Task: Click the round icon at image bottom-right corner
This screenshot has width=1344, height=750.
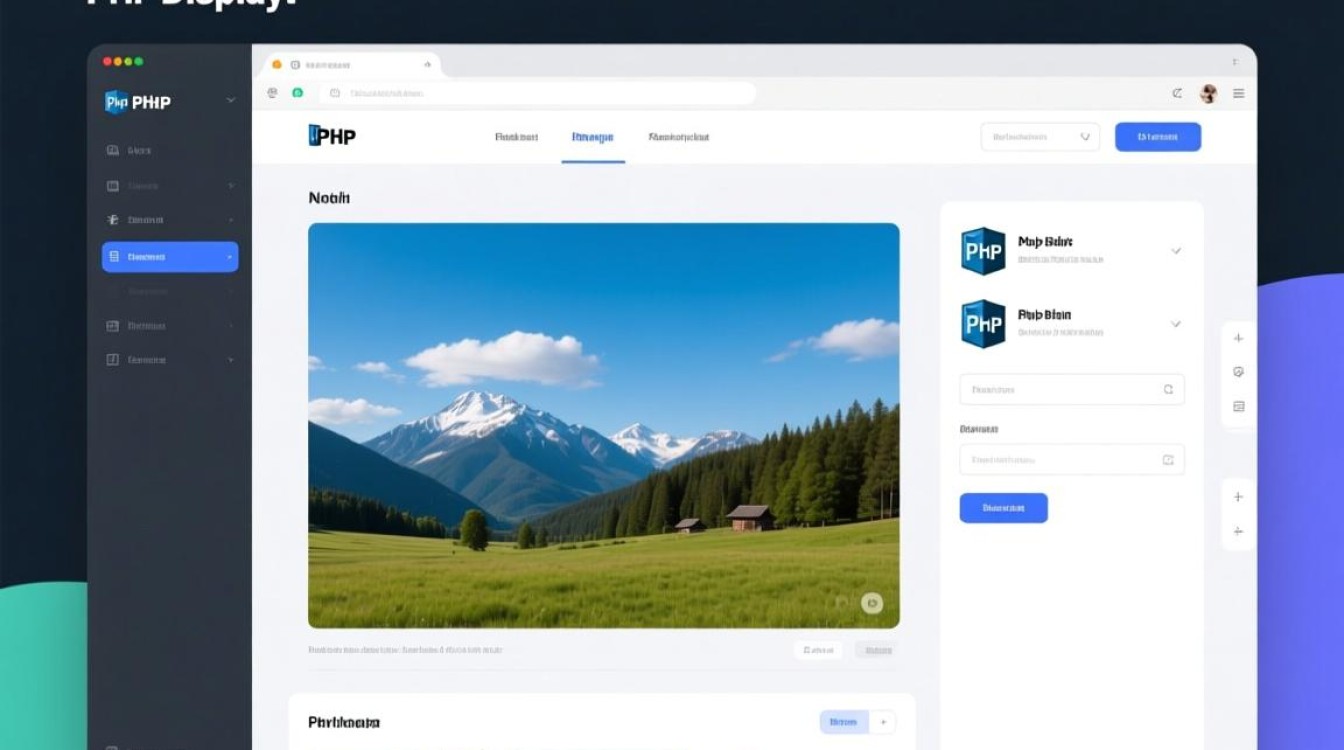Action: point(872,602)
